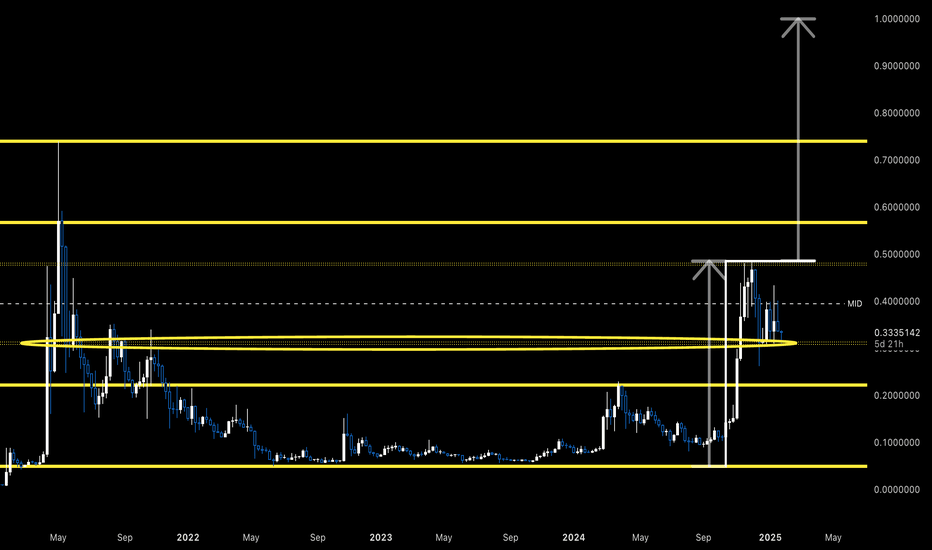
Task: Select the 0.2000000 price axis label
Action: (x=897, y=395)
